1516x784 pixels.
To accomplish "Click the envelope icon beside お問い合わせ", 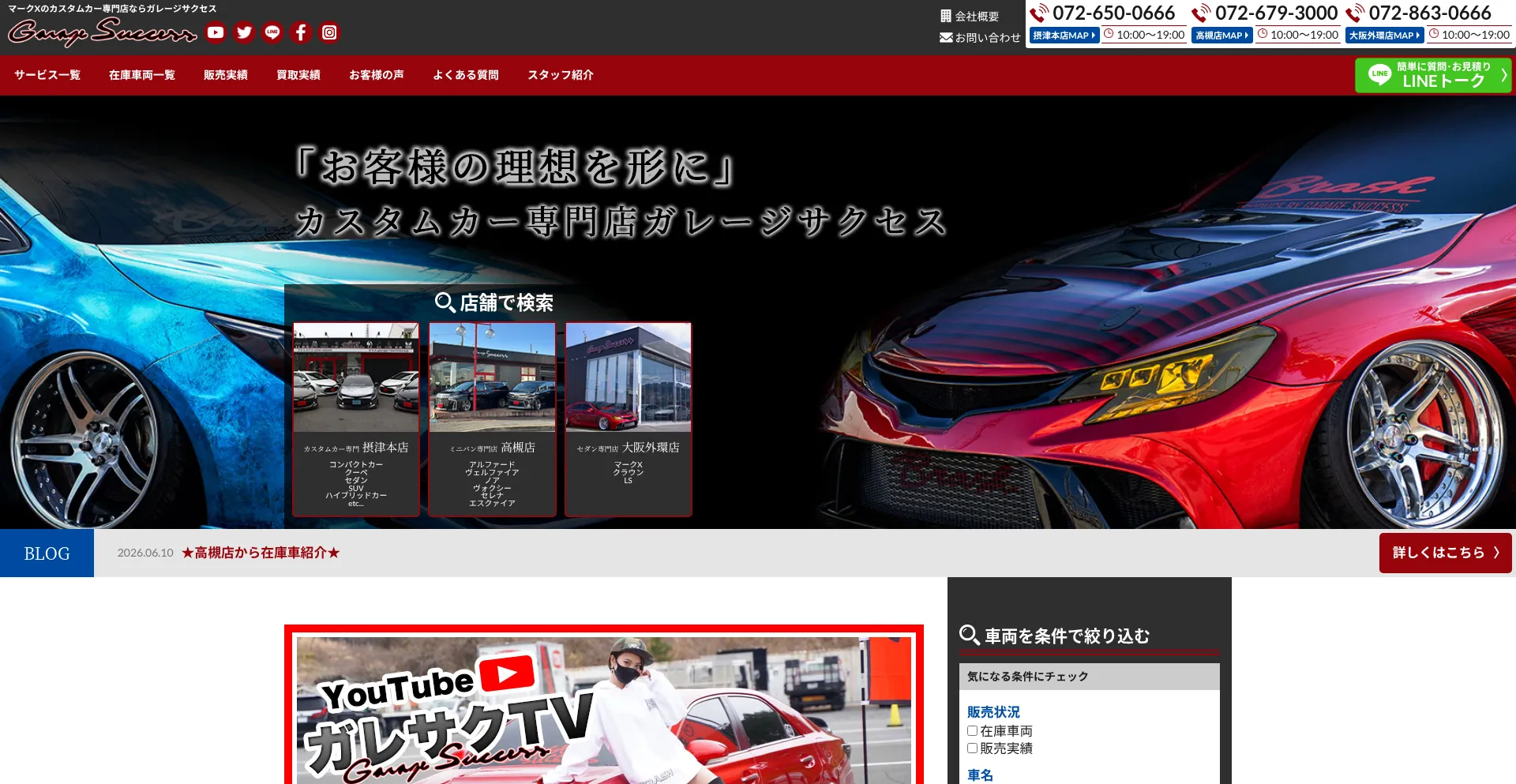I will pyautogui.click(x=946, y=37).
